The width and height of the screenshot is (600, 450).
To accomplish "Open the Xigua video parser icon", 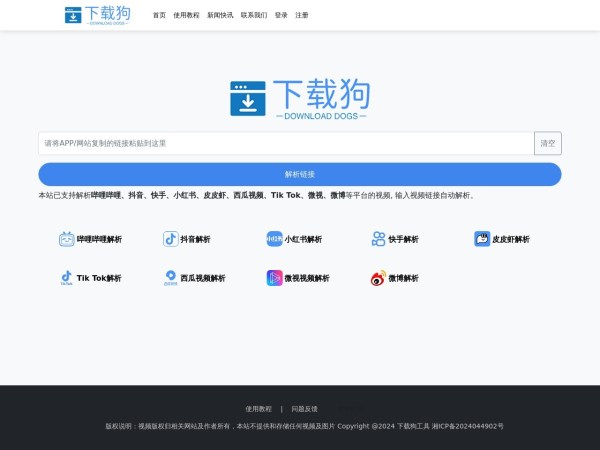I will 171,278.
